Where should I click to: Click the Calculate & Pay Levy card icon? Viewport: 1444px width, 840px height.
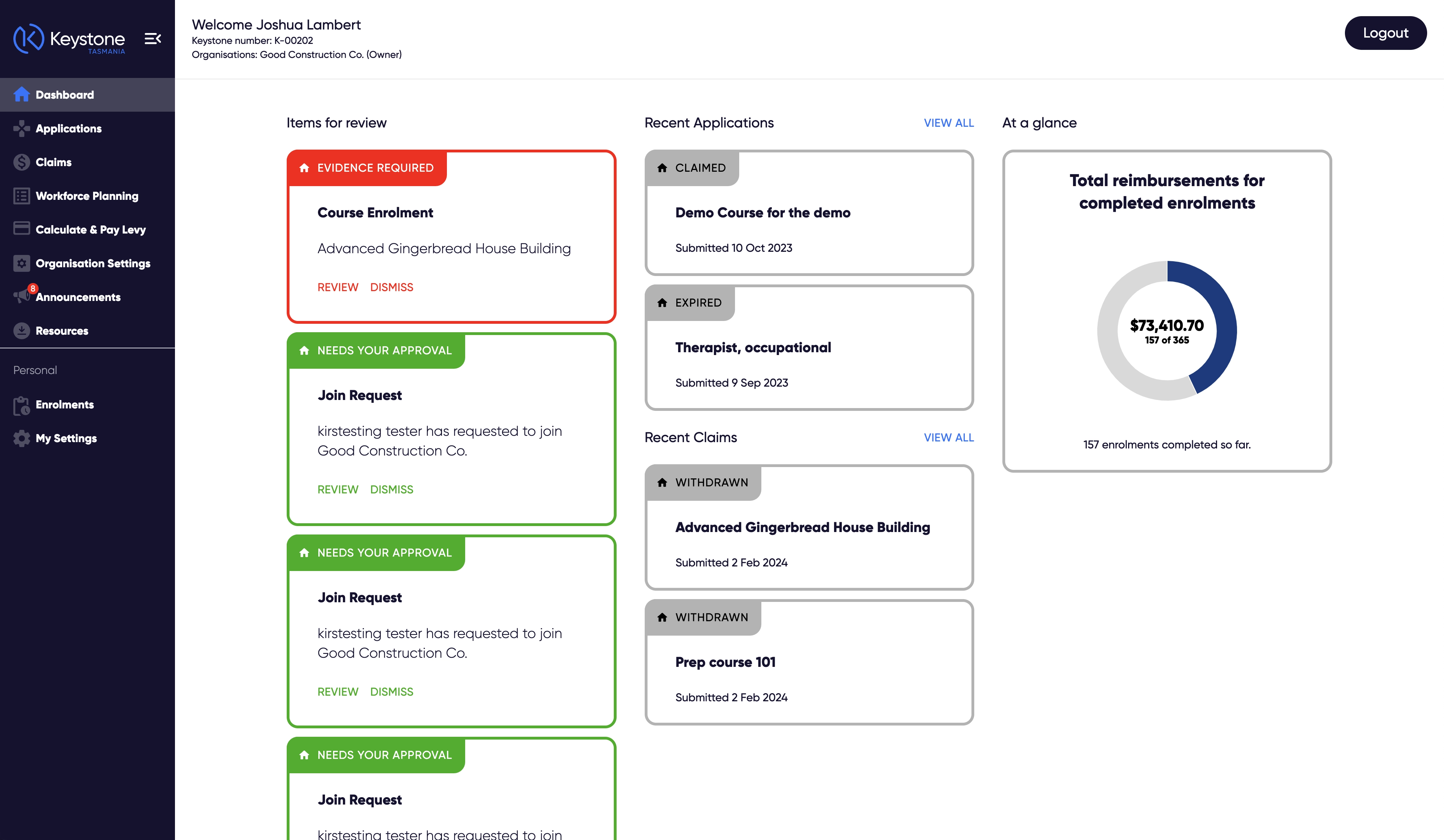[21, 229]
